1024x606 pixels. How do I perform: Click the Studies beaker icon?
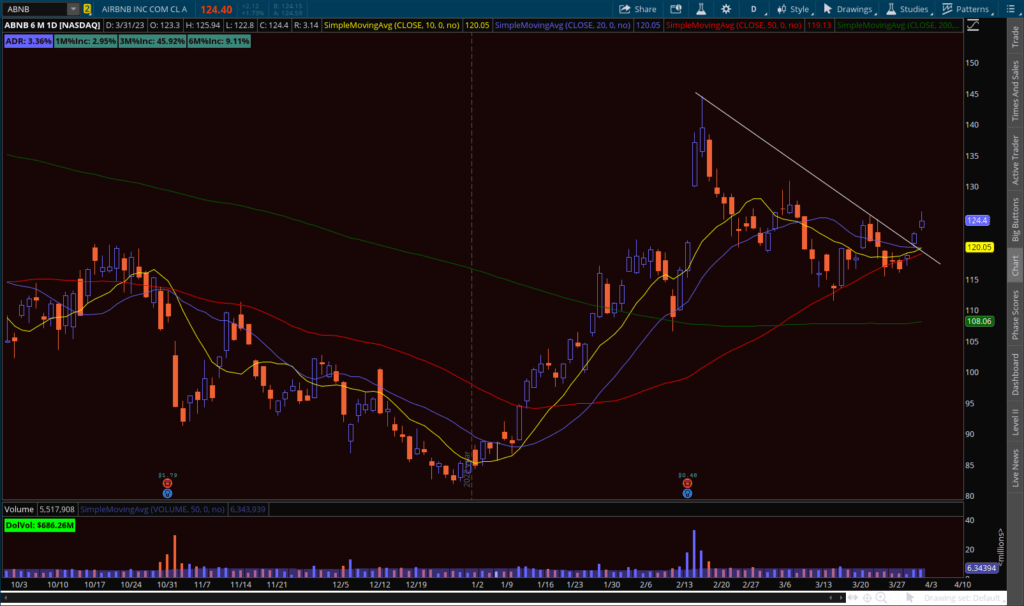pyautogui.click(x=891, y=8)
